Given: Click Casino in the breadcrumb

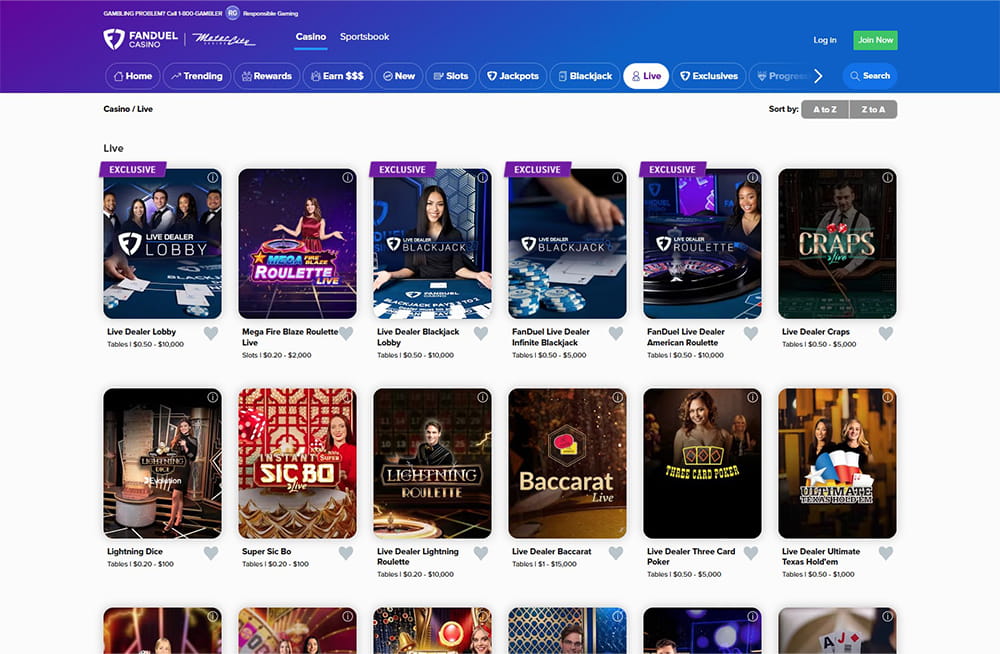Looking at the screenshot, I should pos(116,109).
